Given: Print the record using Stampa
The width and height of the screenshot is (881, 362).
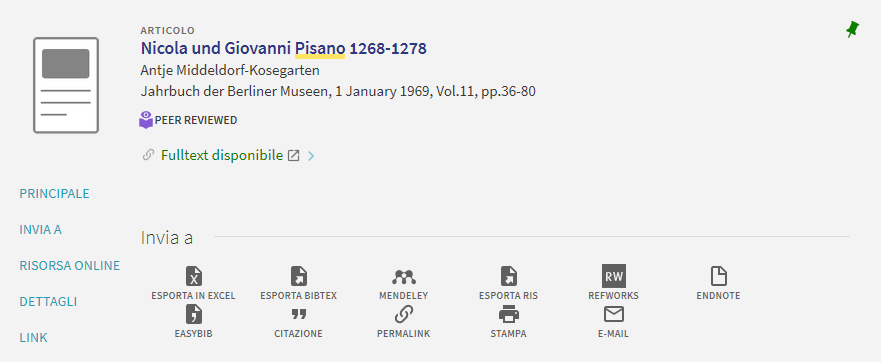Looking at the screenshot, I should click(508, 314).
